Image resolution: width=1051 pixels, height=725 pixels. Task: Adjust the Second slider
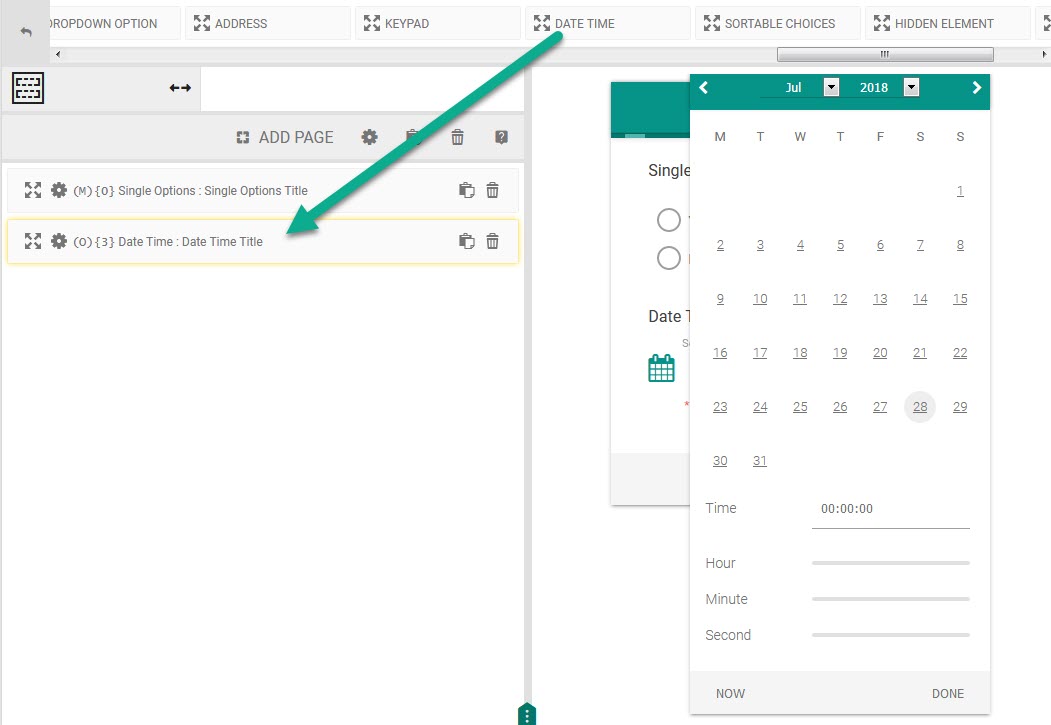pyautogui.click(x=891, y=635)
